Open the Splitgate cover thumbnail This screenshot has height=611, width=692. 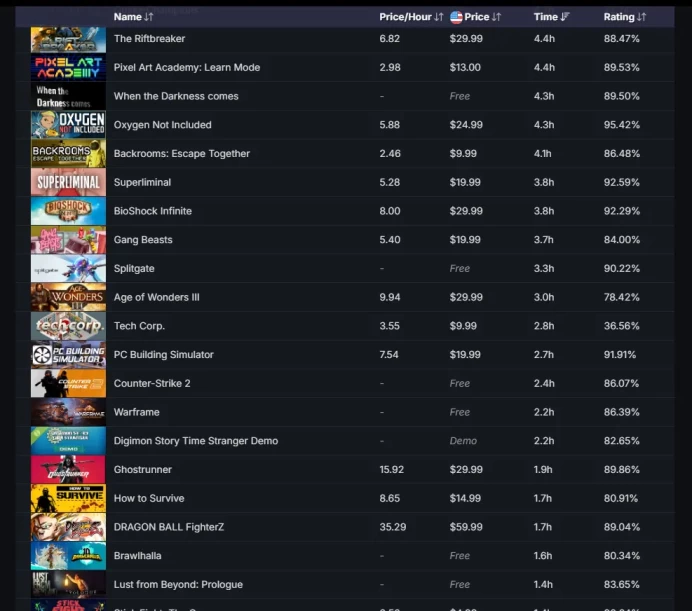68,268
